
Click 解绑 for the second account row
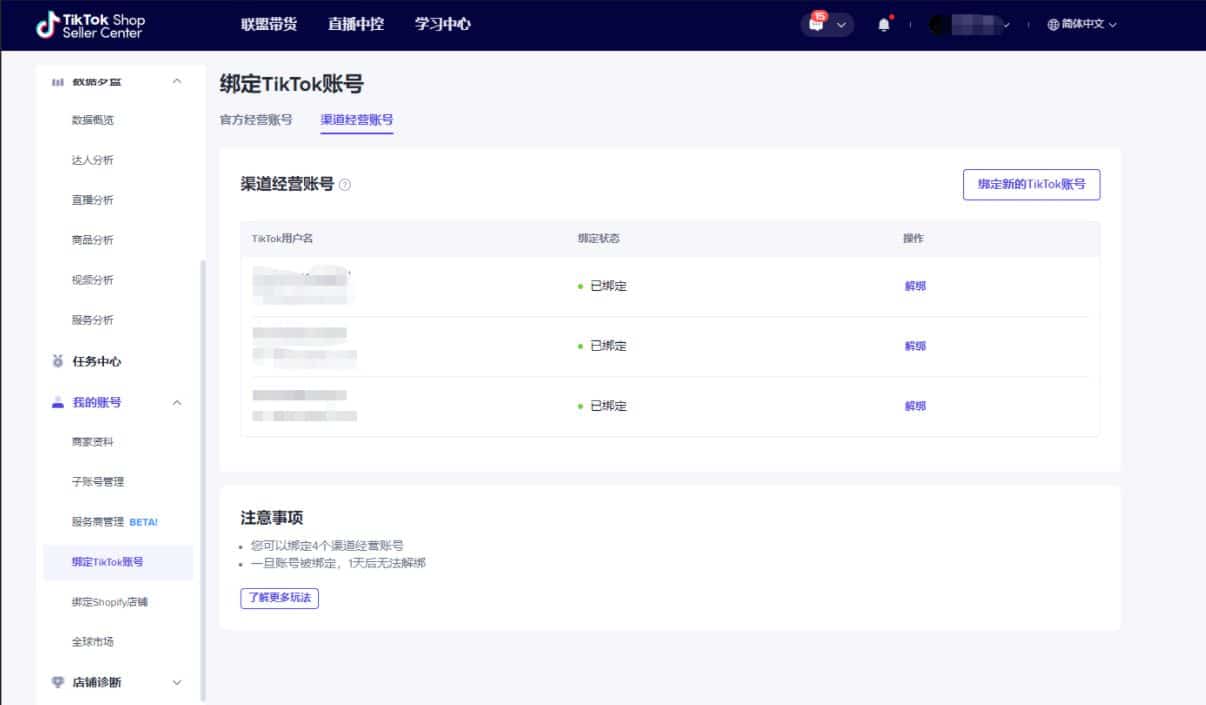pos(915,346)
